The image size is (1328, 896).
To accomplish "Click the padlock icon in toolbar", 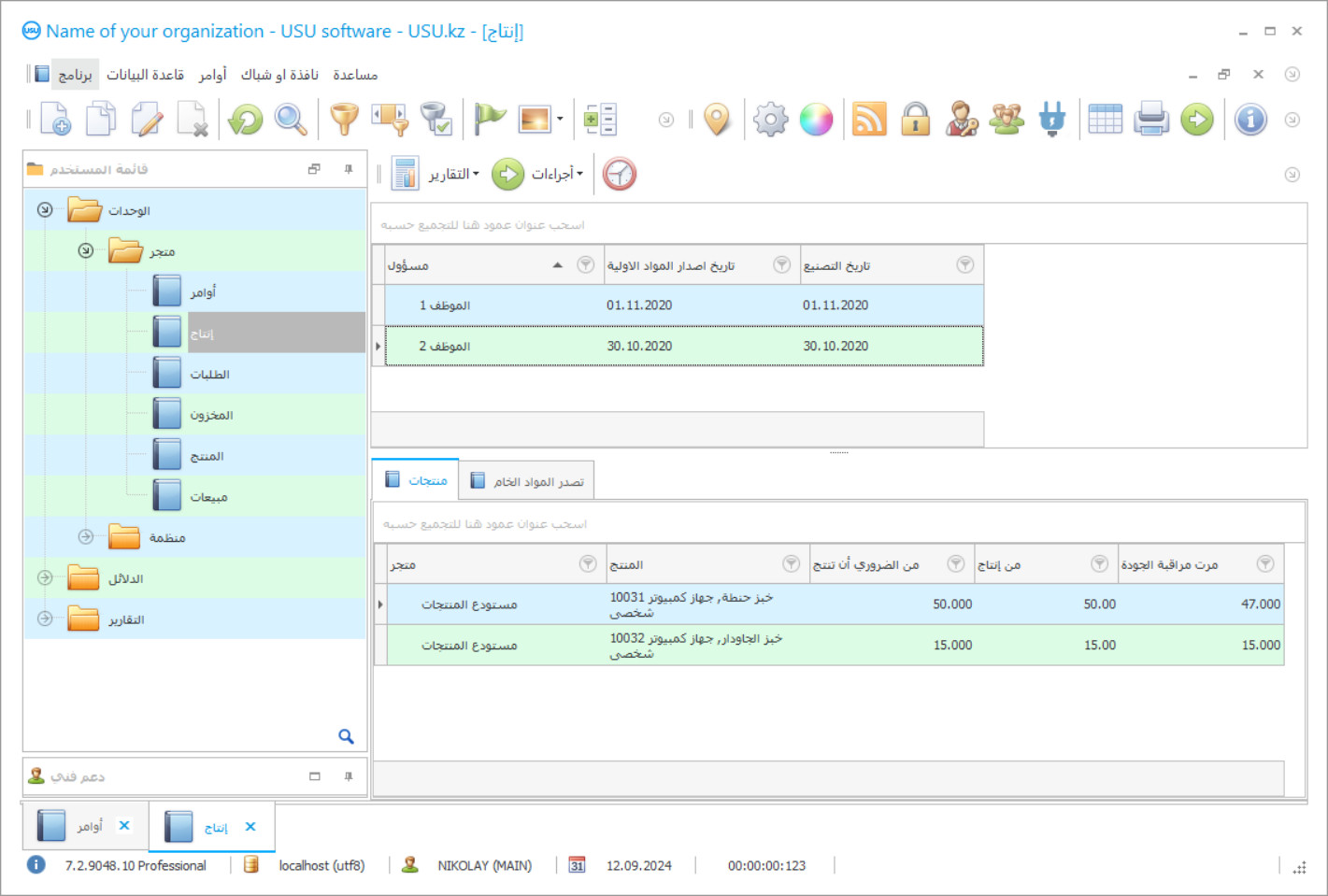I will [915, 120].
